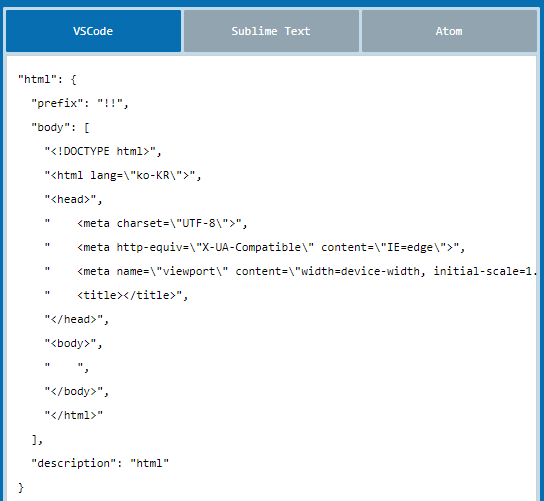
Task: Click the opening <head> string line
Action: 73,199
